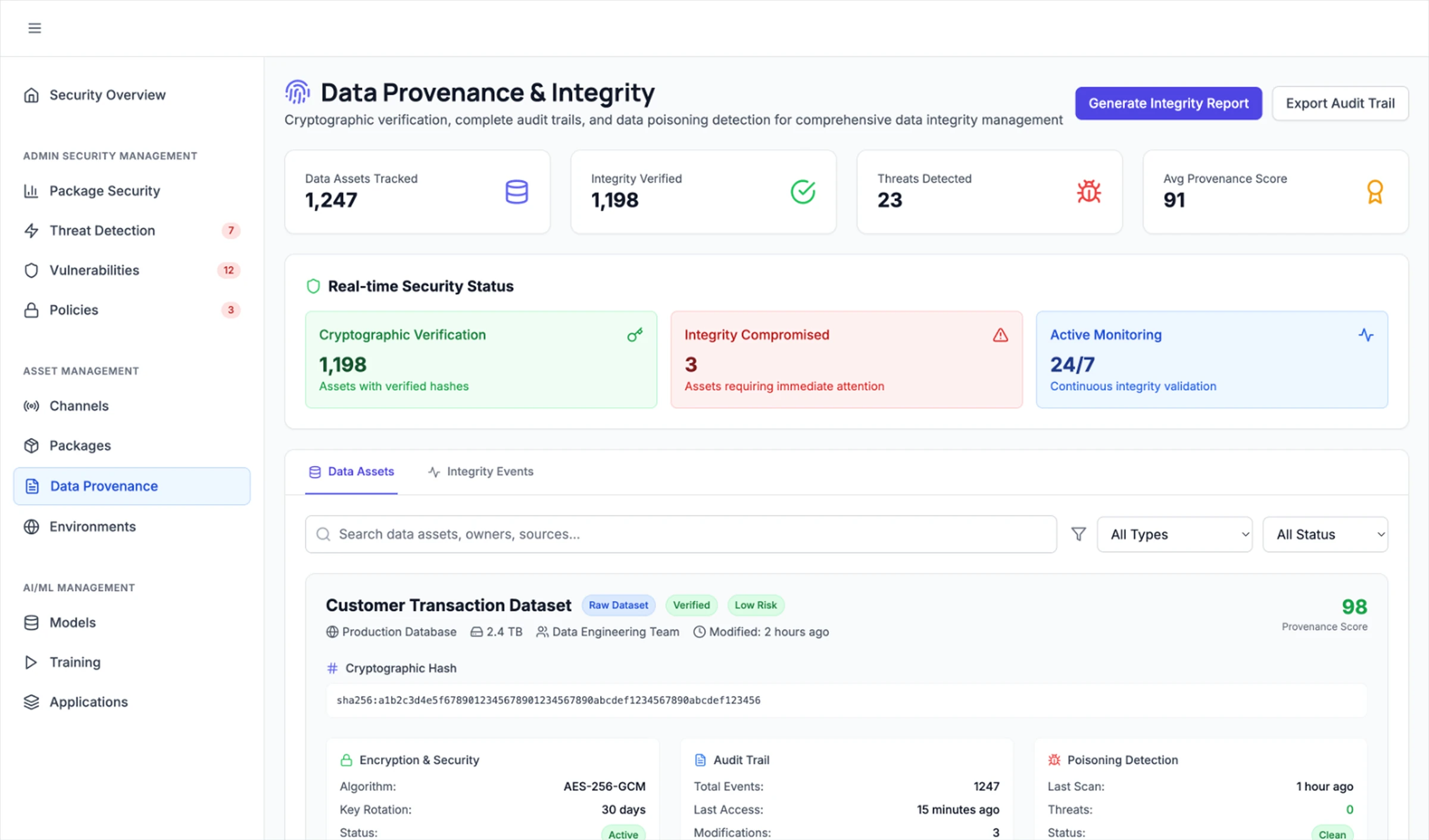Click the Low Risk badge
Screen dimensions: 1429x840
756,605
